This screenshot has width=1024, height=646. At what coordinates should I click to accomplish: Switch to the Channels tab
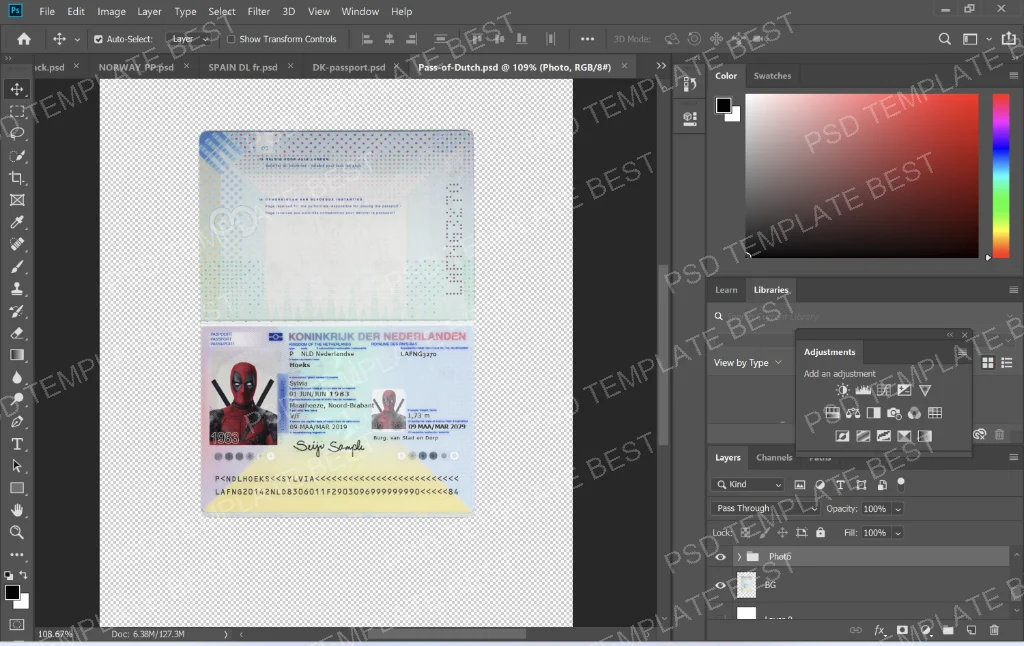774,458
